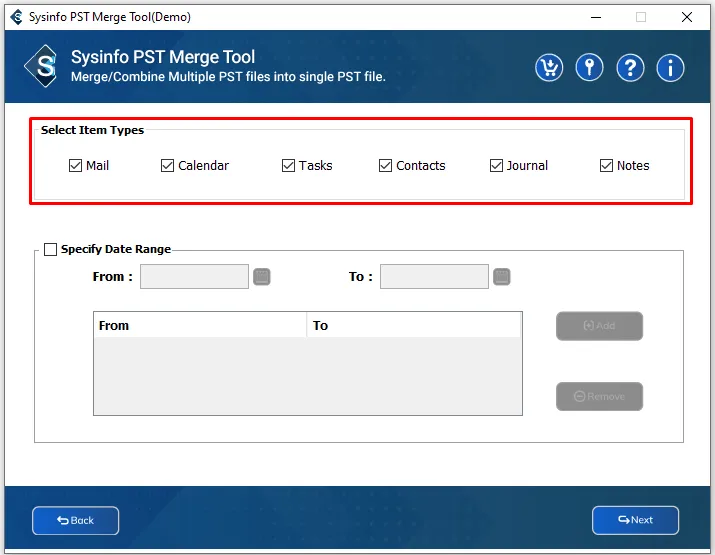Click the Sysinfo logo in header
Image resolution: width=715 pixels, height=555 pixels.
42,67
